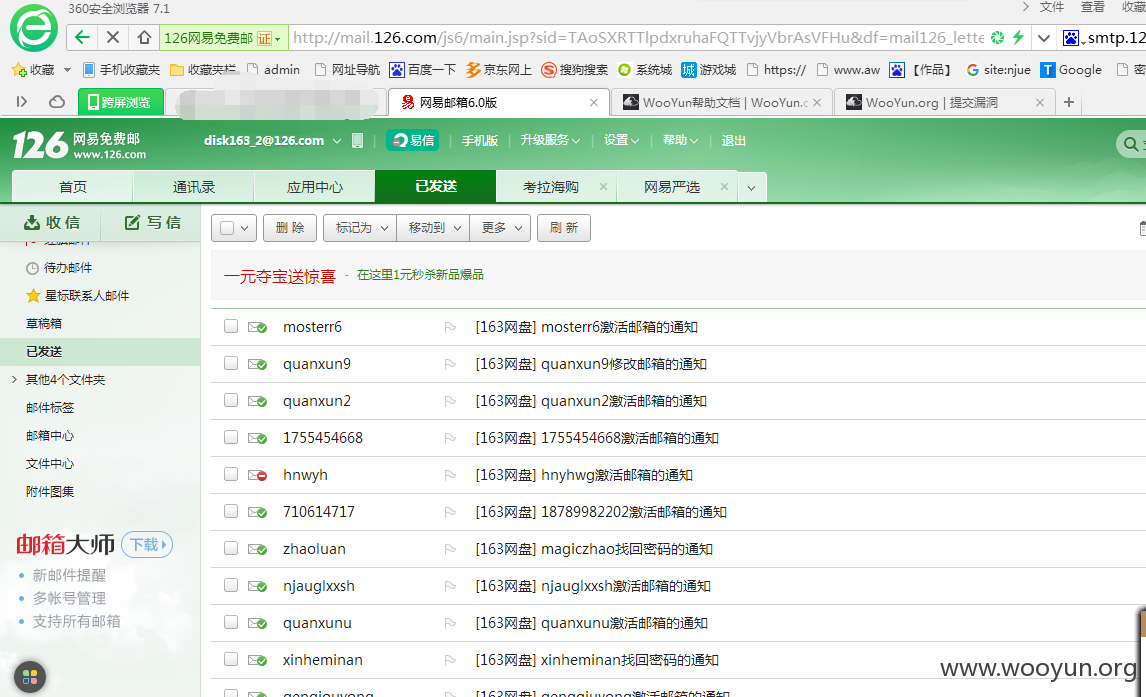1146x697 pixels.
Task: Click the browser address bar URL
Action: coord(637,37)
